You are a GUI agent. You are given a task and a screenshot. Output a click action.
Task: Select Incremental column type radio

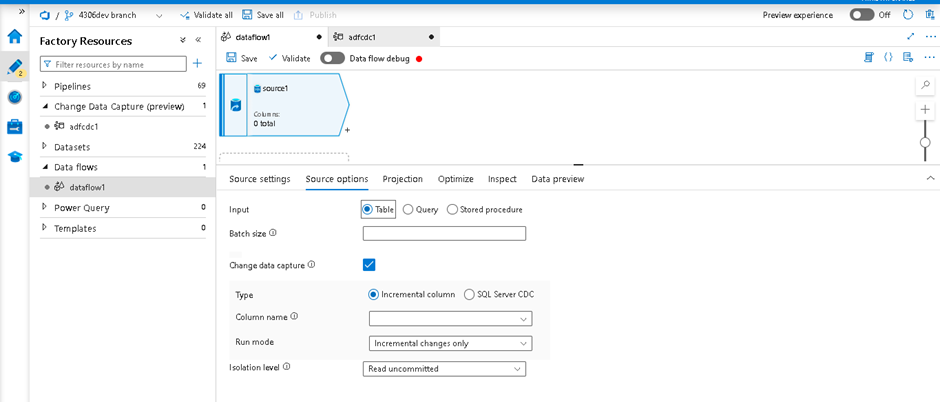[x=373, y=294]
